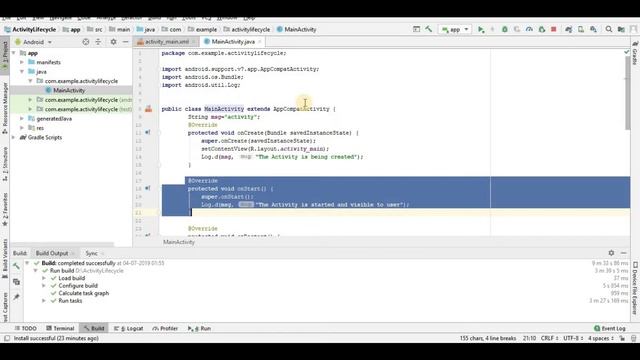Open the Event Log
The width and height of the screenshot is (640, 360).
coord(610,328)
